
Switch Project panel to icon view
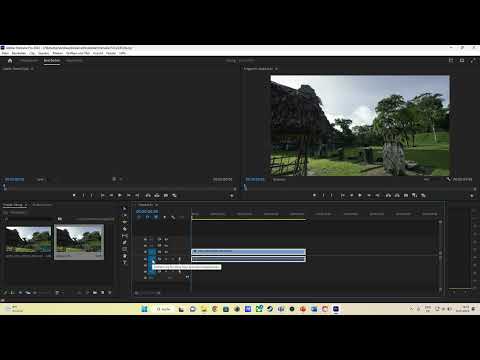[x=20, y=293]
